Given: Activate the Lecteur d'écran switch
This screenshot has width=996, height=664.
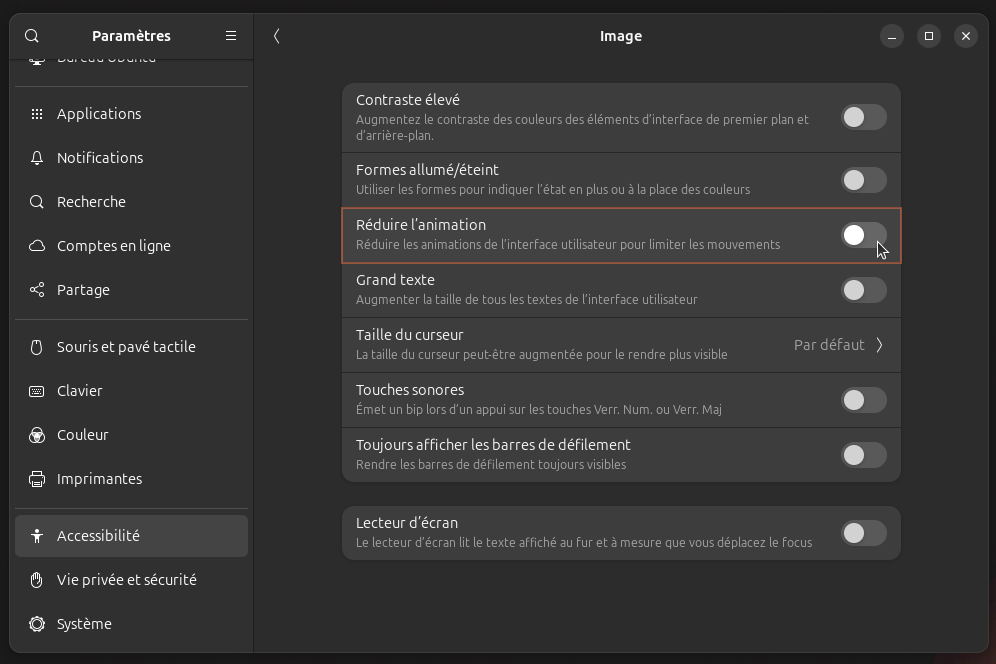Looking at the screenshot, I should click(863, 532).
